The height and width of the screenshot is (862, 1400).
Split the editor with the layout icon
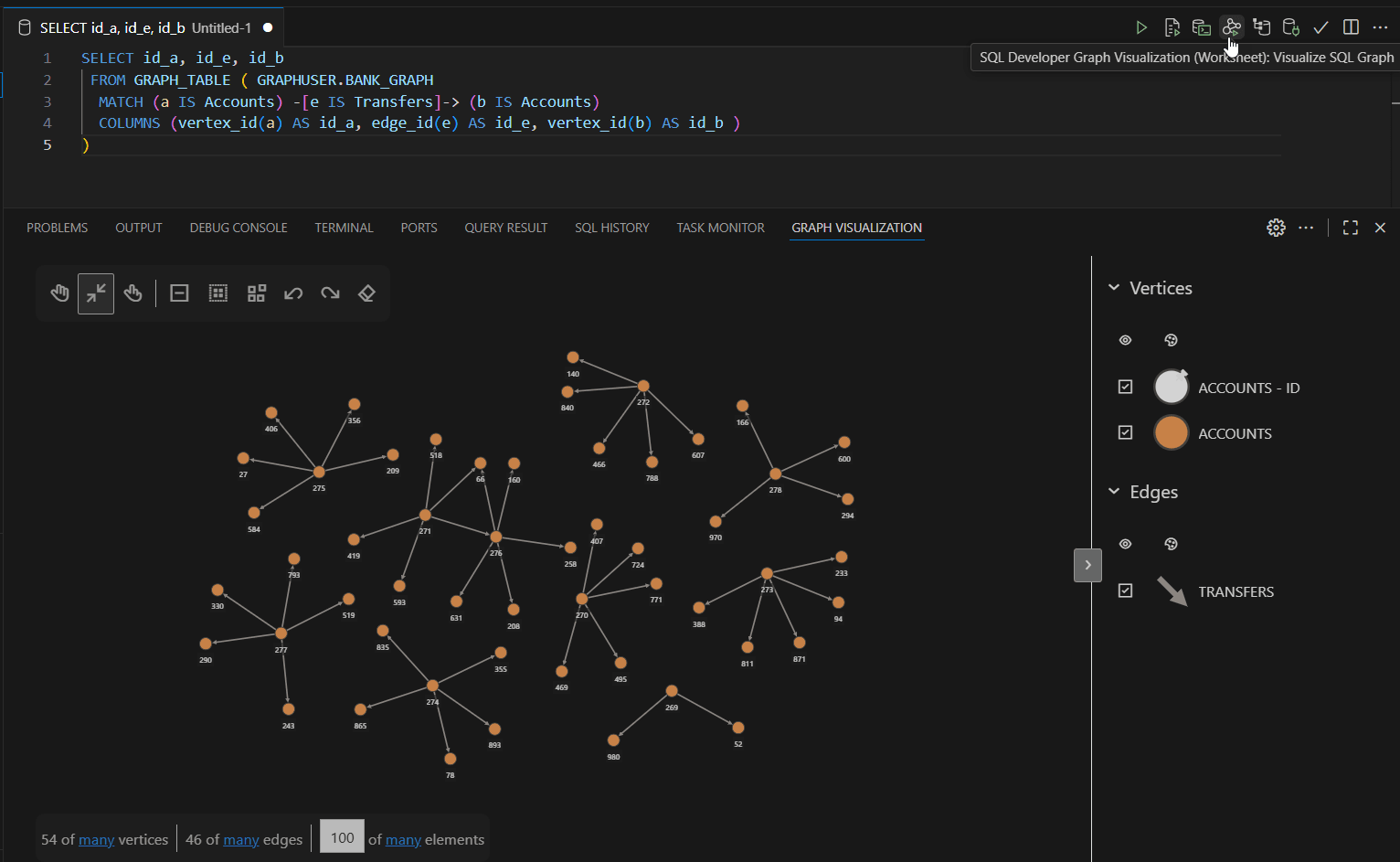click(x=1351, y=27)
